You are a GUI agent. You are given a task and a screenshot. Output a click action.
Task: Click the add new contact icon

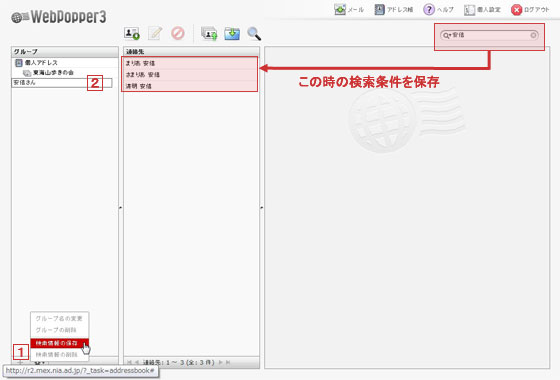[132, 34]
